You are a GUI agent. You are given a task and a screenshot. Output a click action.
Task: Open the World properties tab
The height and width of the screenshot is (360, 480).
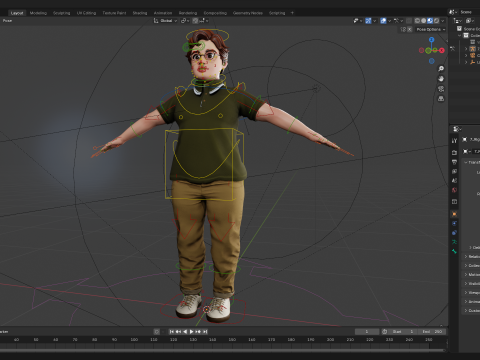point(454,190)
